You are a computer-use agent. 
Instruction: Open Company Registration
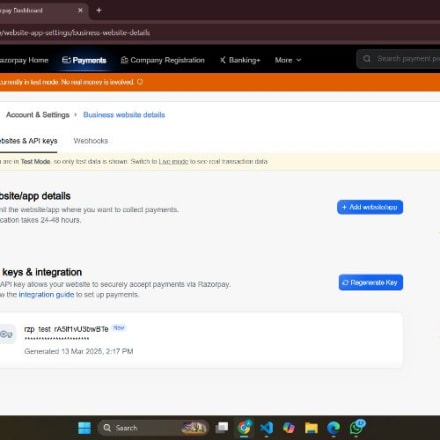tap(163, 60)
